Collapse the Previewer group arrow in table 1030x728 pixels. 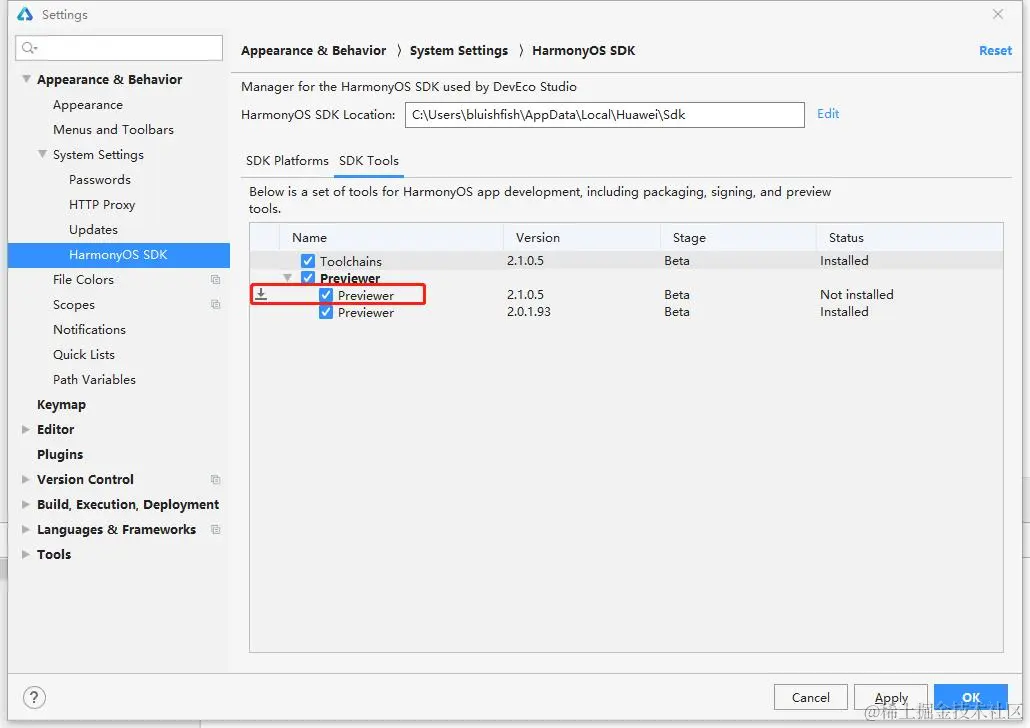point(287,278)
